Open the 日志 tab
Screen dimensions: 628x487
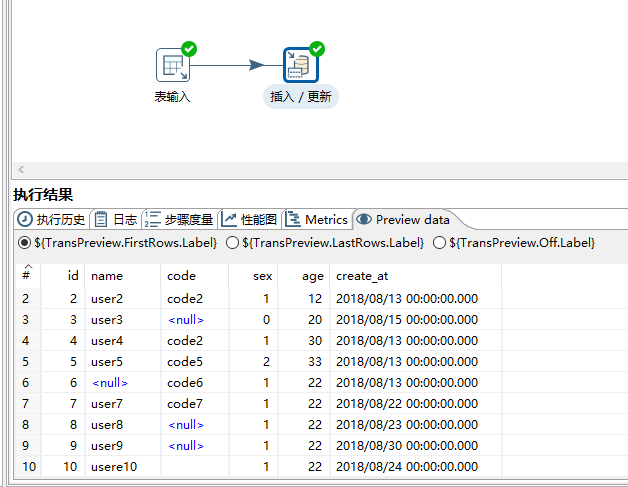pos(116,219)
